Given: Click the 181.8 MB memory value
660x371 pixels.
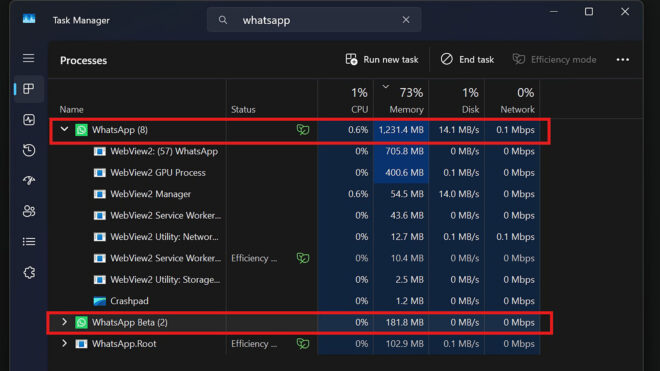Looking at the screenshot, I should click(x=405, y=323).
